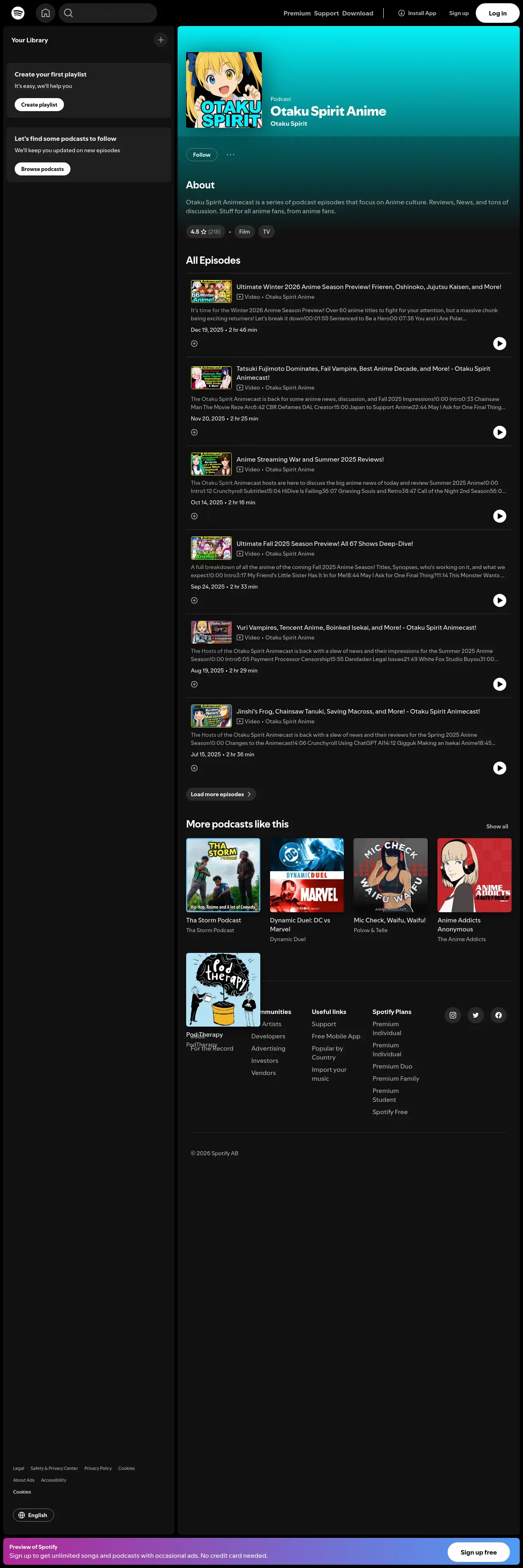
Task: Open Ultimate Fall 2025 Season Preview title
Action: 325,543
